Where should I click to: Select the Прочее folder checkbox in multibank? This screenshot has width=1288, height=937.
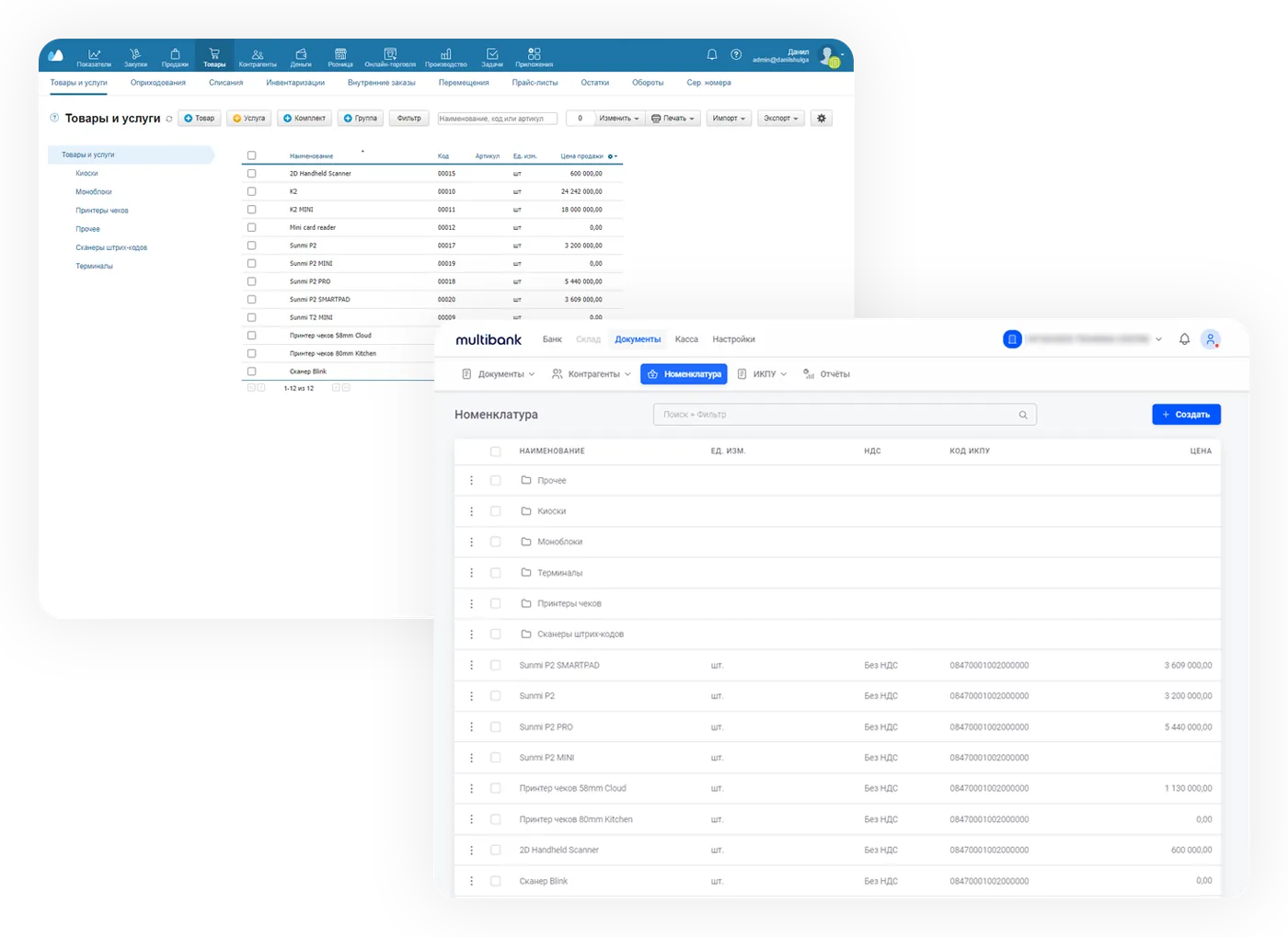point(496,481)
